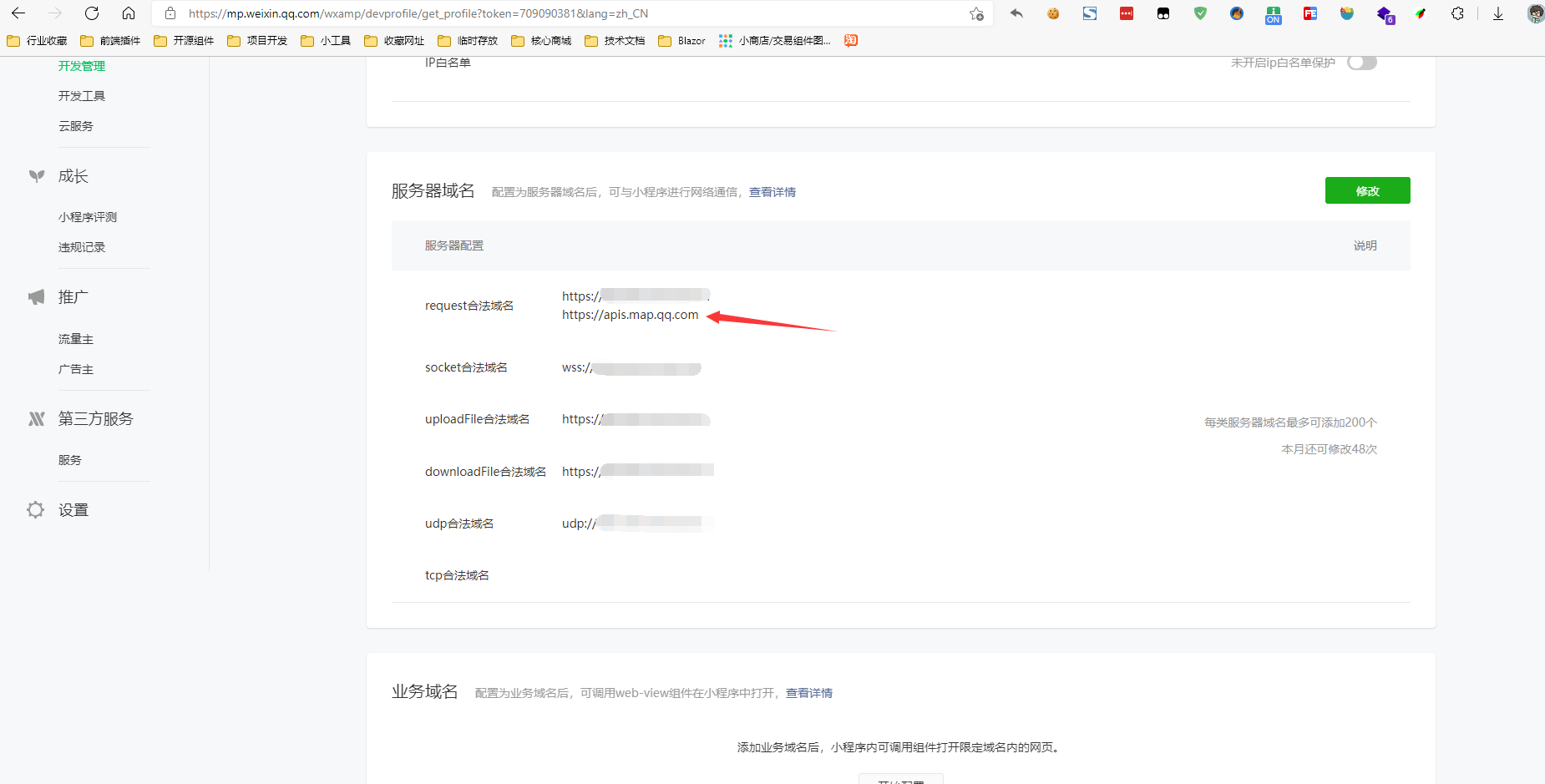The image size is (1545, 784).
Task: Click the browser refresh icon
Action: coord(92,13)
